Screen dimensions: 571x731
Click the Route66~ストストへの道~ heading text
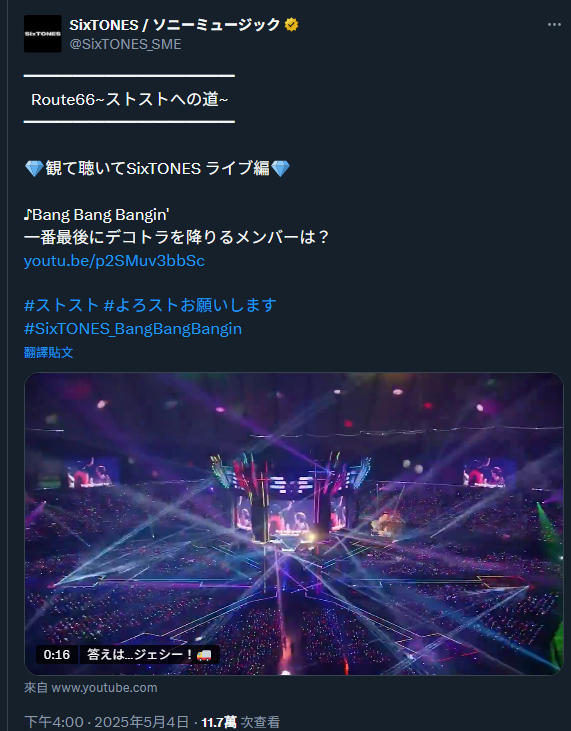130,99
